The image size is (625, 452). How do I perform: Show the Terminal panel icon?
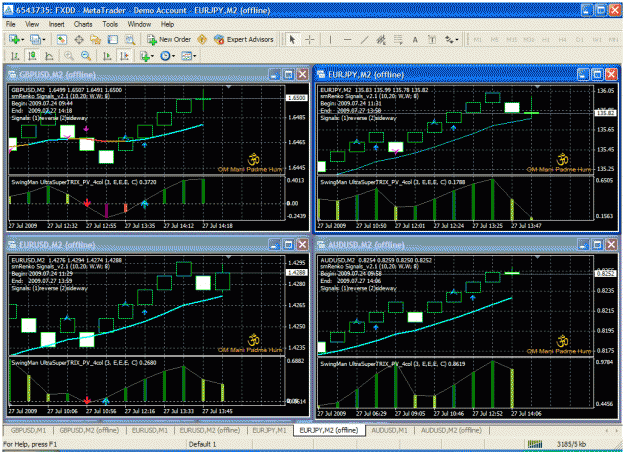pos(113,39)
